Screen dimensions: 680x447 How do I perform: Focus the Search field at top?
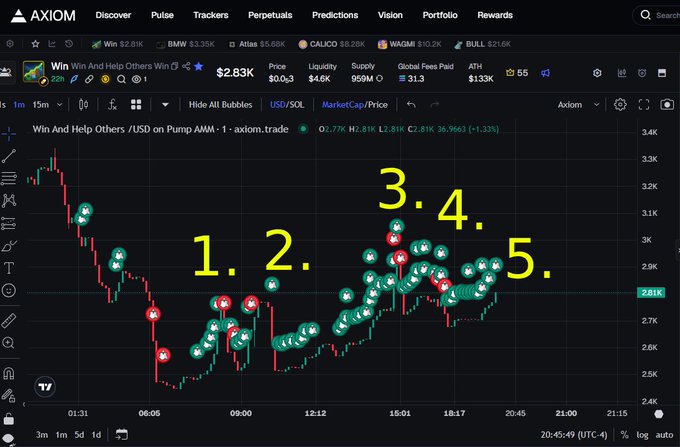point(658,15)
